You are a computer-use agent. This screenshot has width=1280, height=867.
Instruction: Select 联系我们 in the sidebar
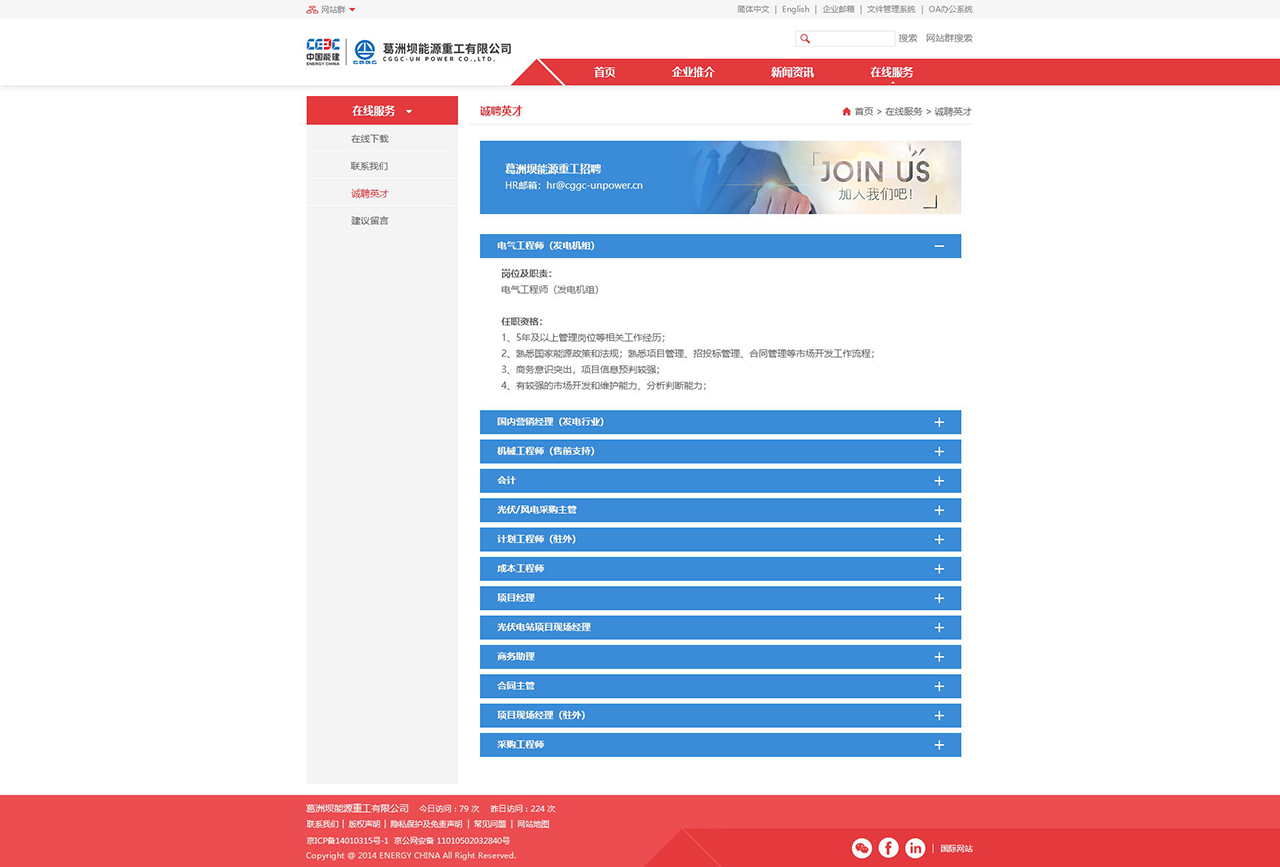[x=369, y=166]
